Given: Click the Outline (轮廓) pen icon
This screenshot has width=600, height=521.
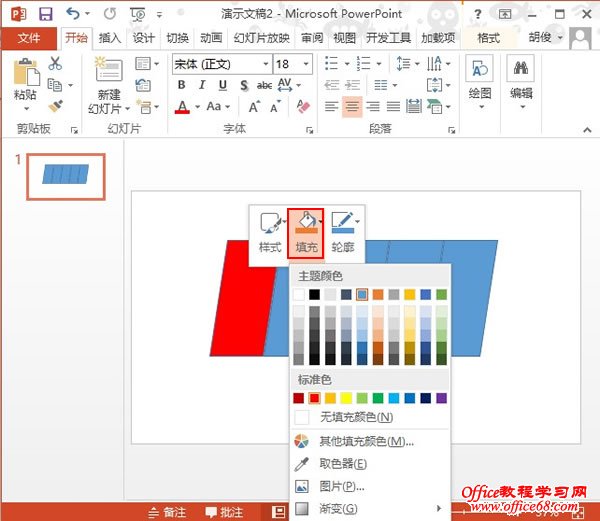Looking at the screenshot, I should tap(342, 223).
